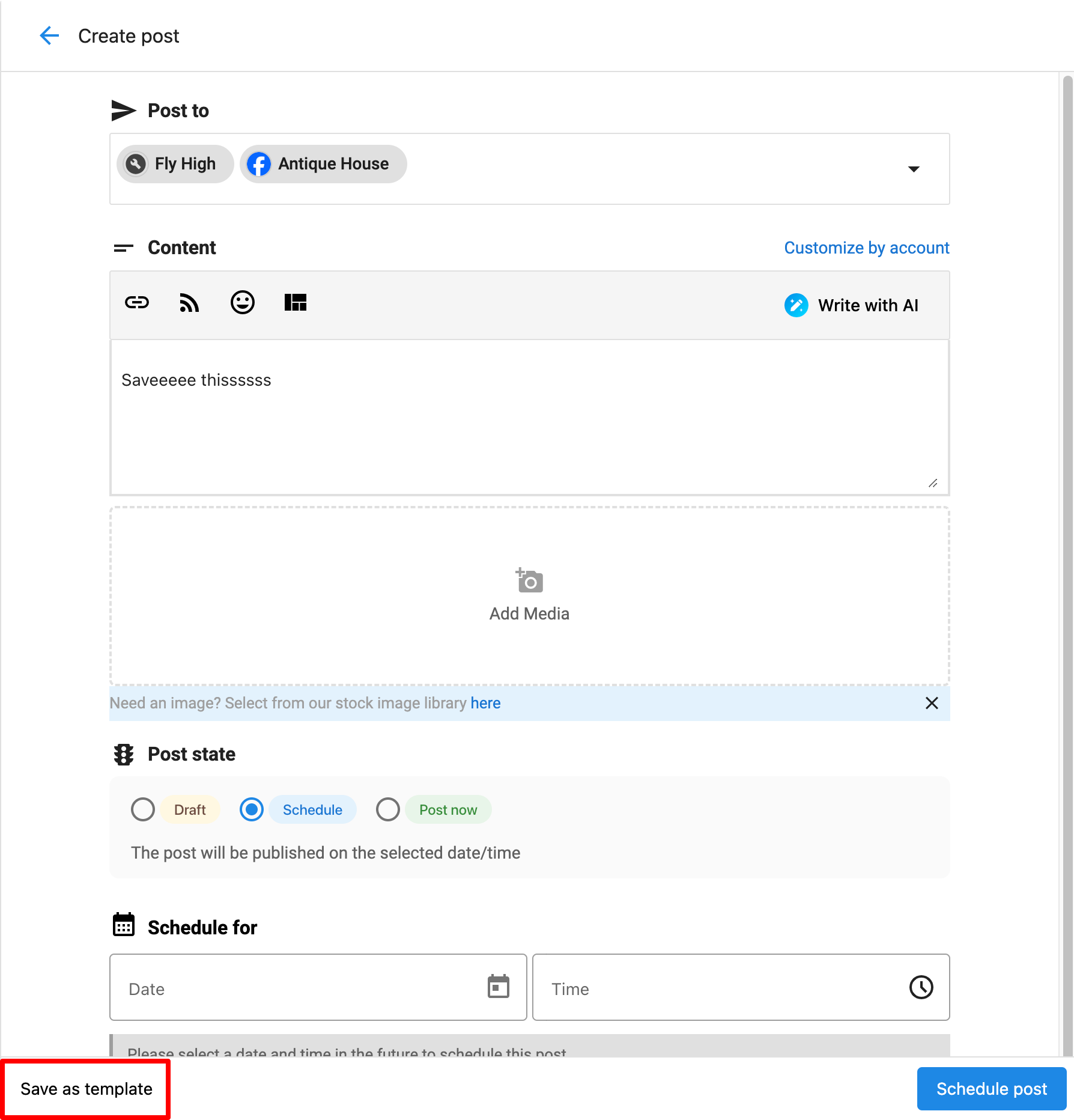Click the Fly High account chip
Screen dimensions: 1074x1120
tap(175, 164)
